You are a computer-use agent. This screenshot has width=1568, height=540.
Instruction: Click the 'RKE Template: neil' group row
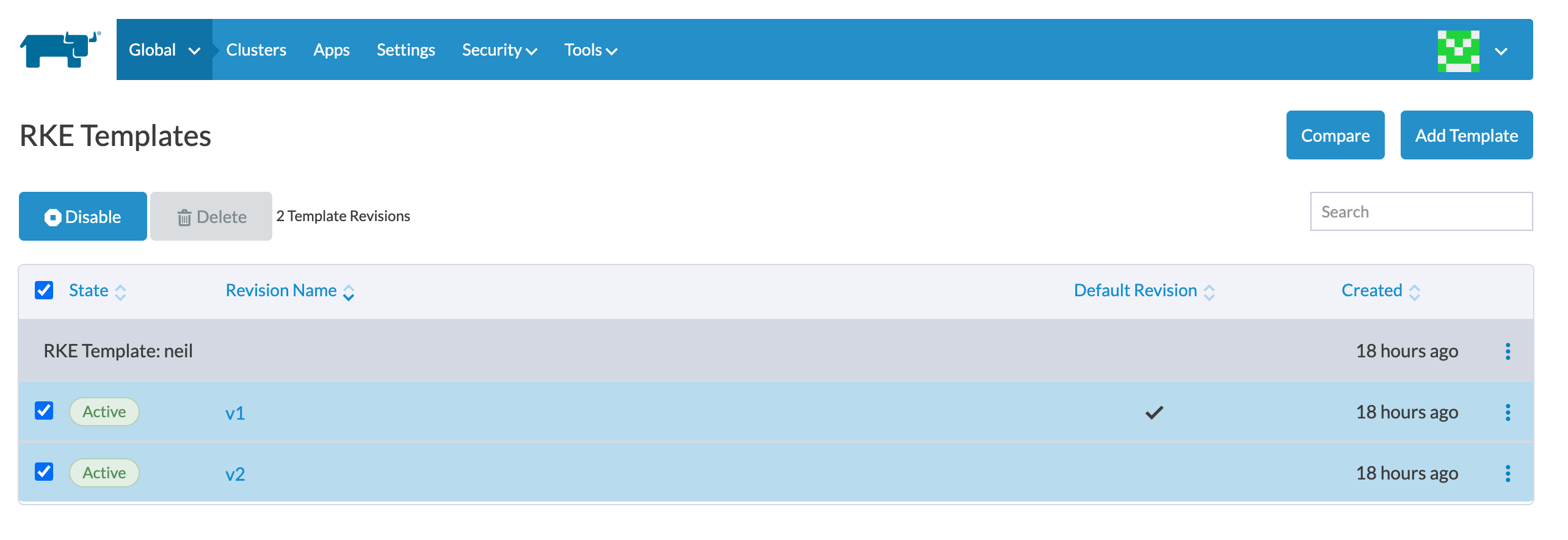[x=775, y=351]
